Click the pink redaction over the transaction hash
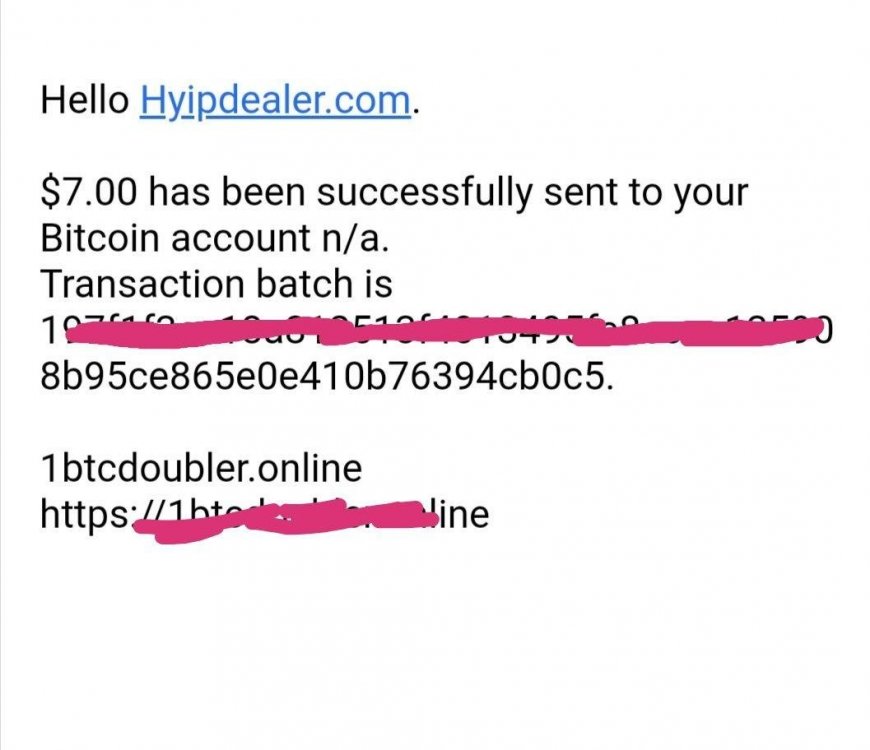Viewport: 870px width, 750px height. [445, 332]
